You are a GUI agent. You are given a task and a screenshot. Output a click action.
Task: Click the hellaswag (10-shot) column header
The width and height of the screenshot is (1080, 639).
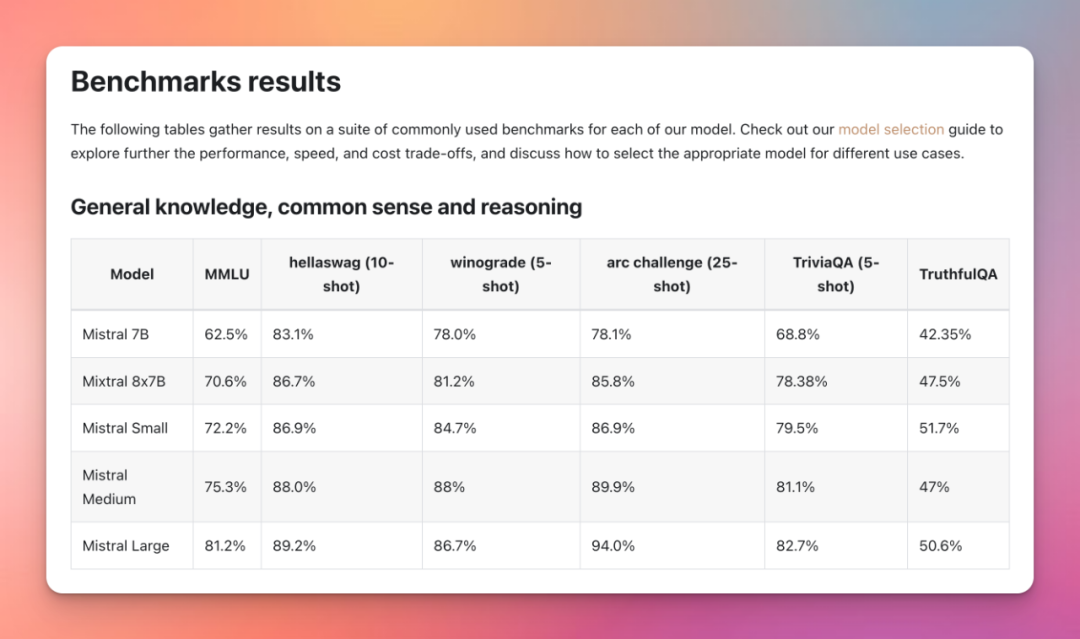tap(341, 274)
